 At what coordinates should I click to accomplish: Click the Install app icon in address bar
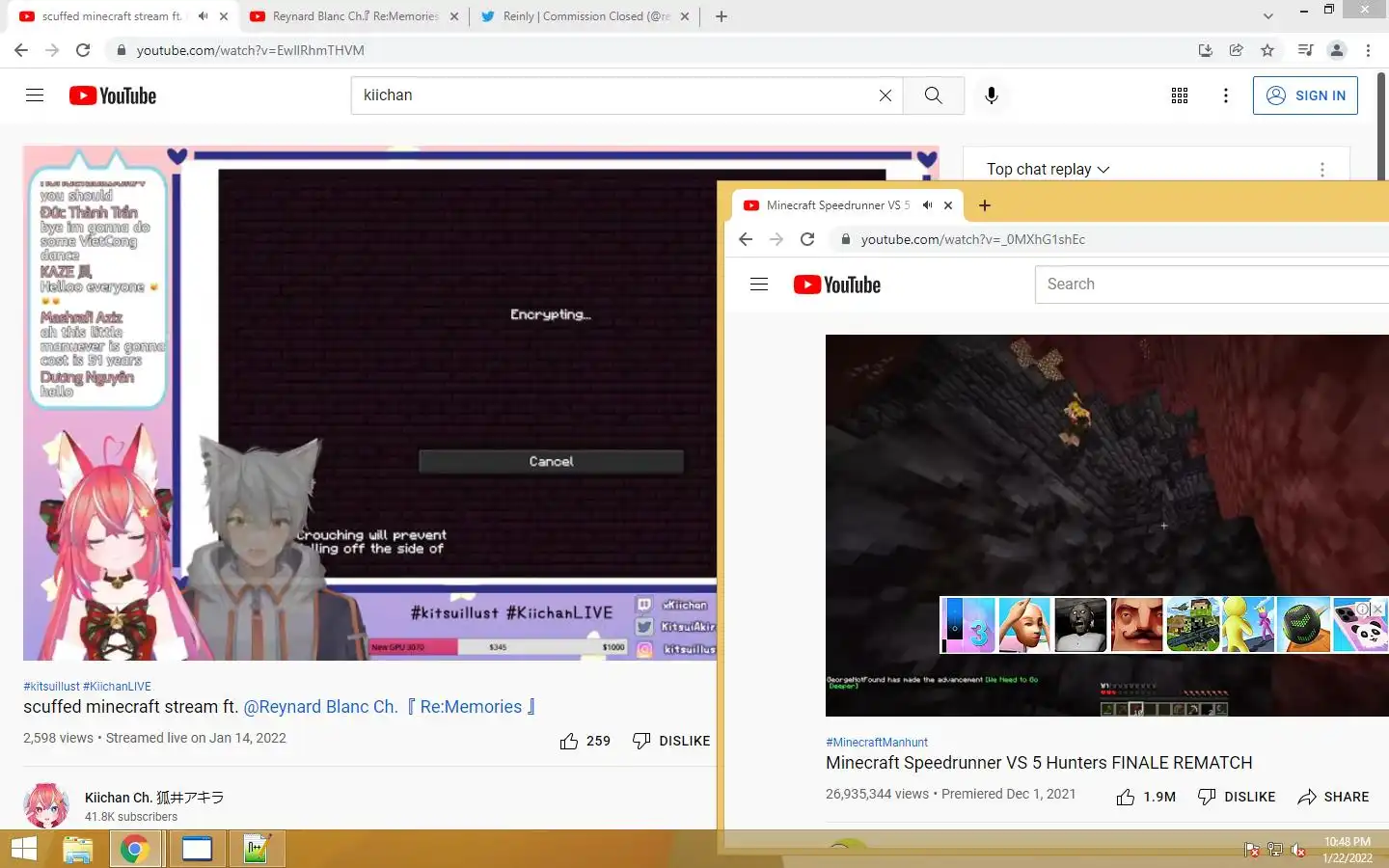[x=1206, y=50]
